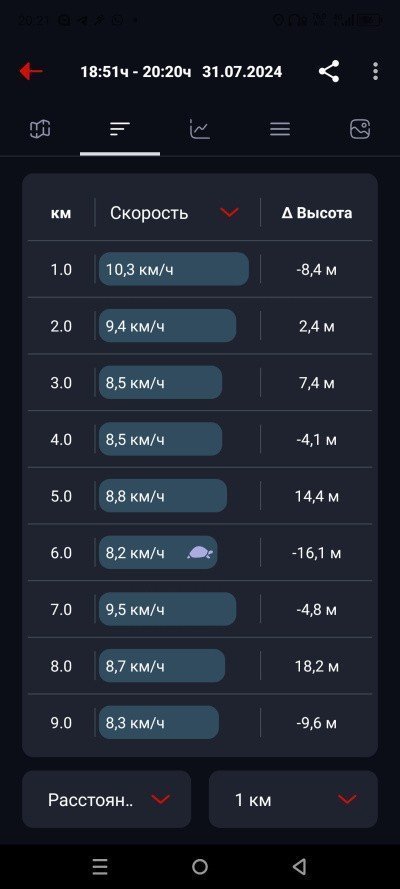Select the 9,5 км/ч split row
Image resolution: width=400 pixels, height=889 pixels.
coord(200,609)
